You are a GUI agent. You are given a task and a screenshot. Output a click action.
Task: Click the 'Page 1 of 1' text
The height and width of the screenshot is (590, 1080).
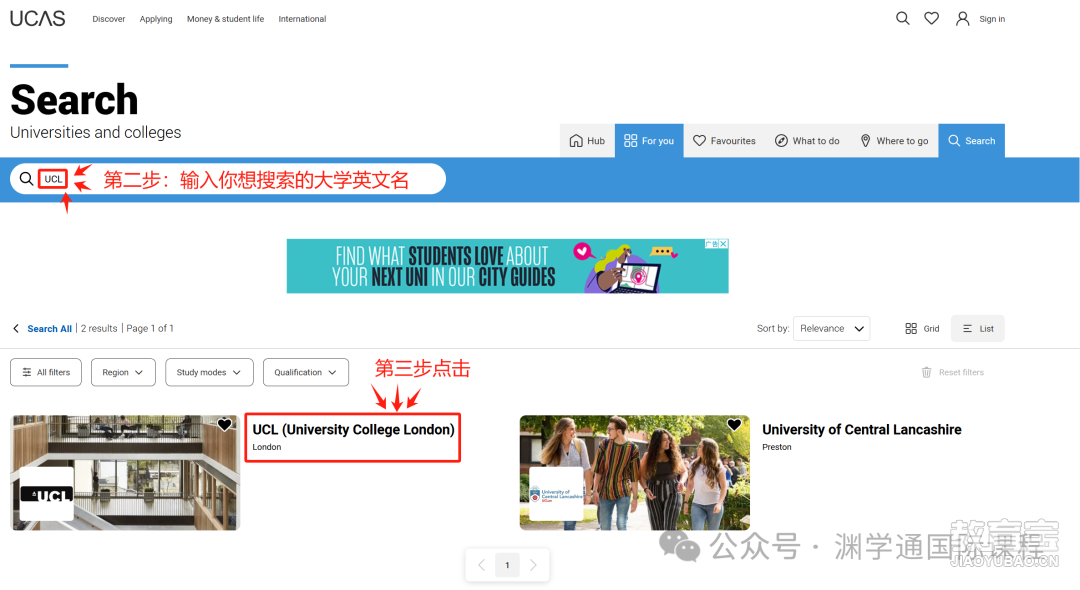pos(149,328)
